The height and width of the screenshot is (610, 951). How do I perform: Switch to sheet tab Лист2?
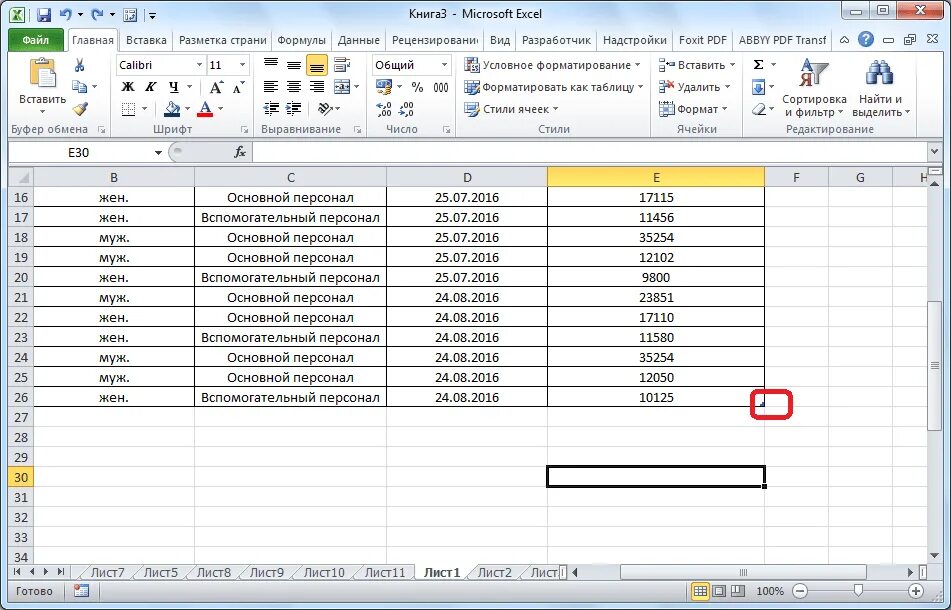point(494,572)
